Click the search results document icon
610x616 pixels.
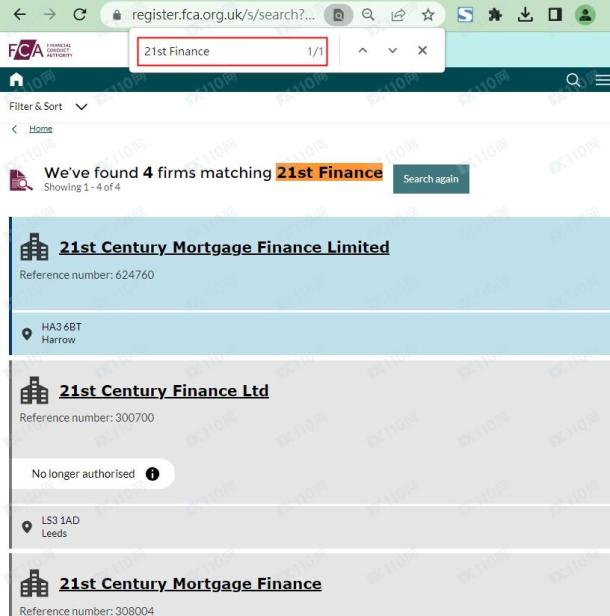click(20, 180)
